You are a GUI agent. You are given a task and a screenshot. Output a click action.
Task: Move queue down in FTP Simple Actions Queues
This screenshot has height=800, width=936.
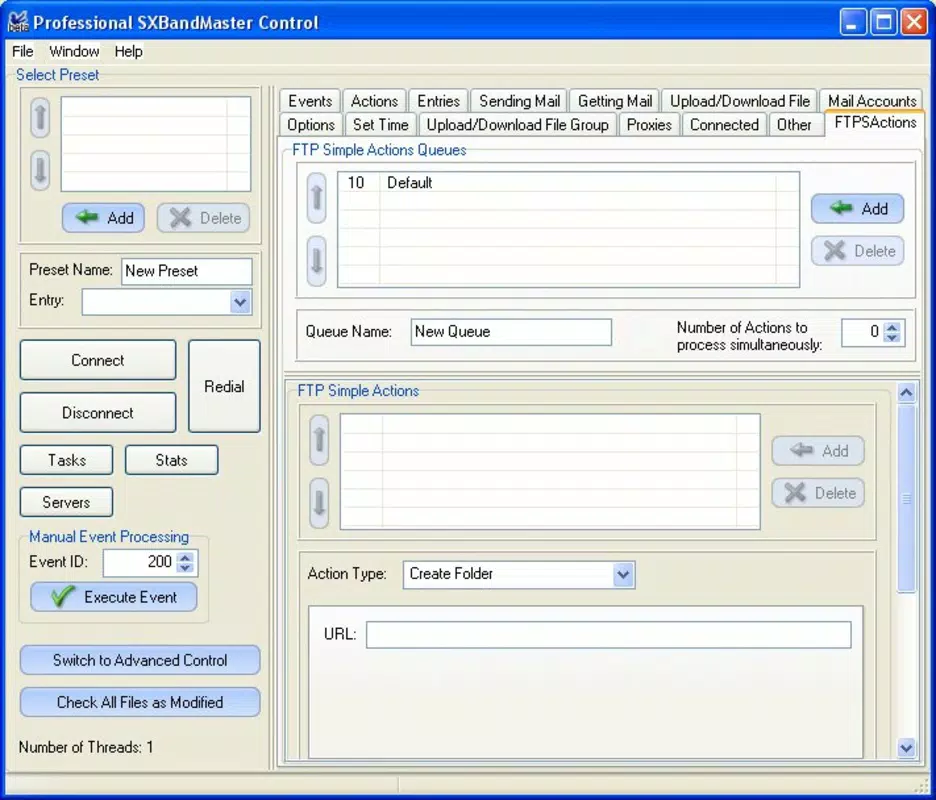(316, 261)
